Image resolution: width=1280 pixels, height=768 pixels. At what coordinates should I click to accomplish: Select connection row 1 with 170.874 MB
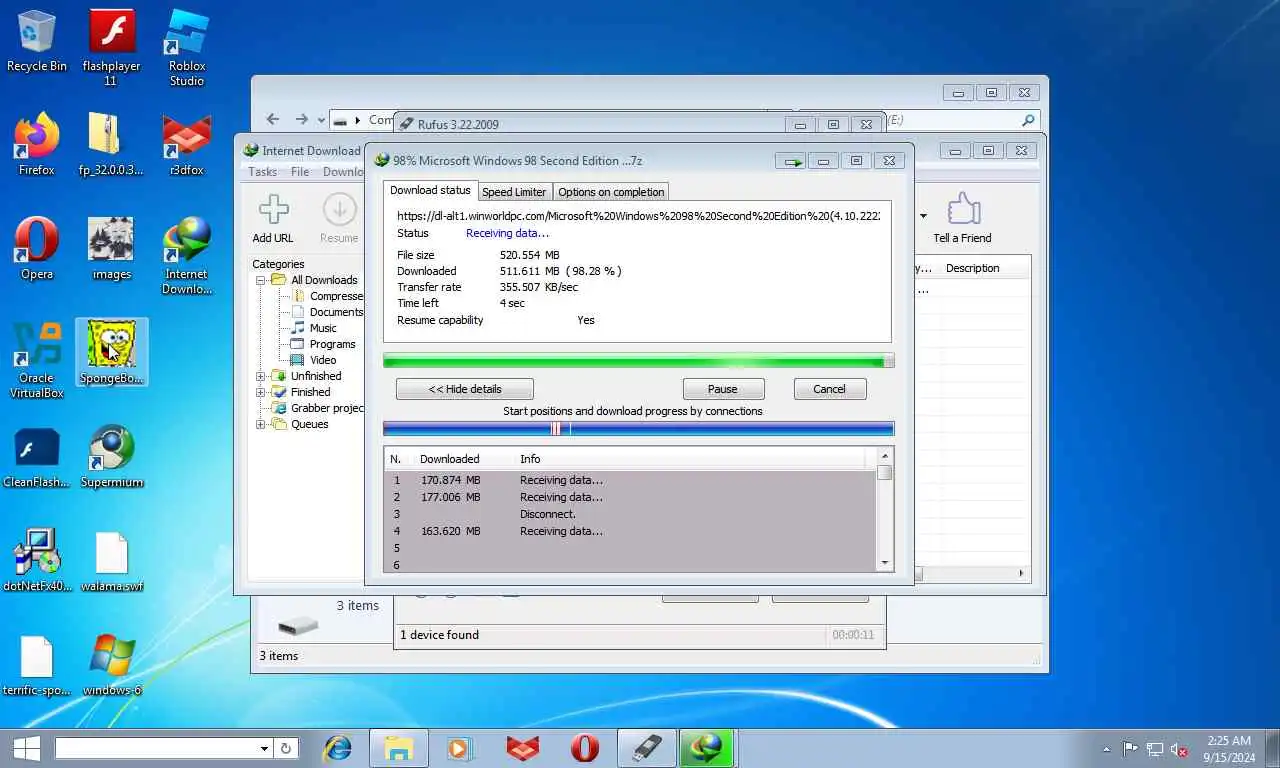[631, 480]
